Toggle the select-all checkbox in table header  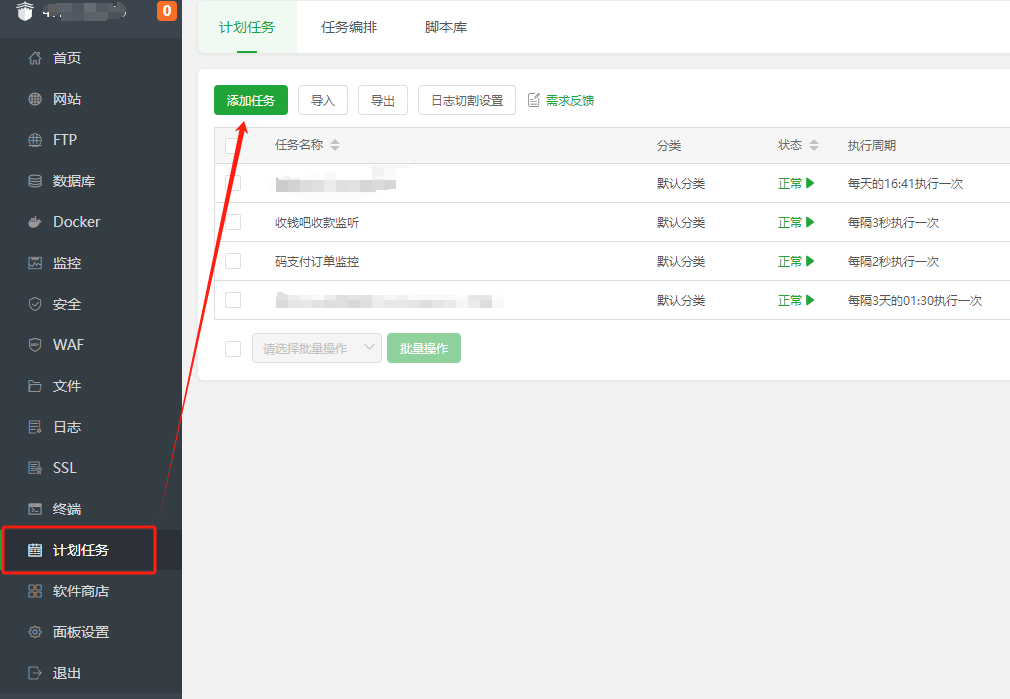pos(233,146)
